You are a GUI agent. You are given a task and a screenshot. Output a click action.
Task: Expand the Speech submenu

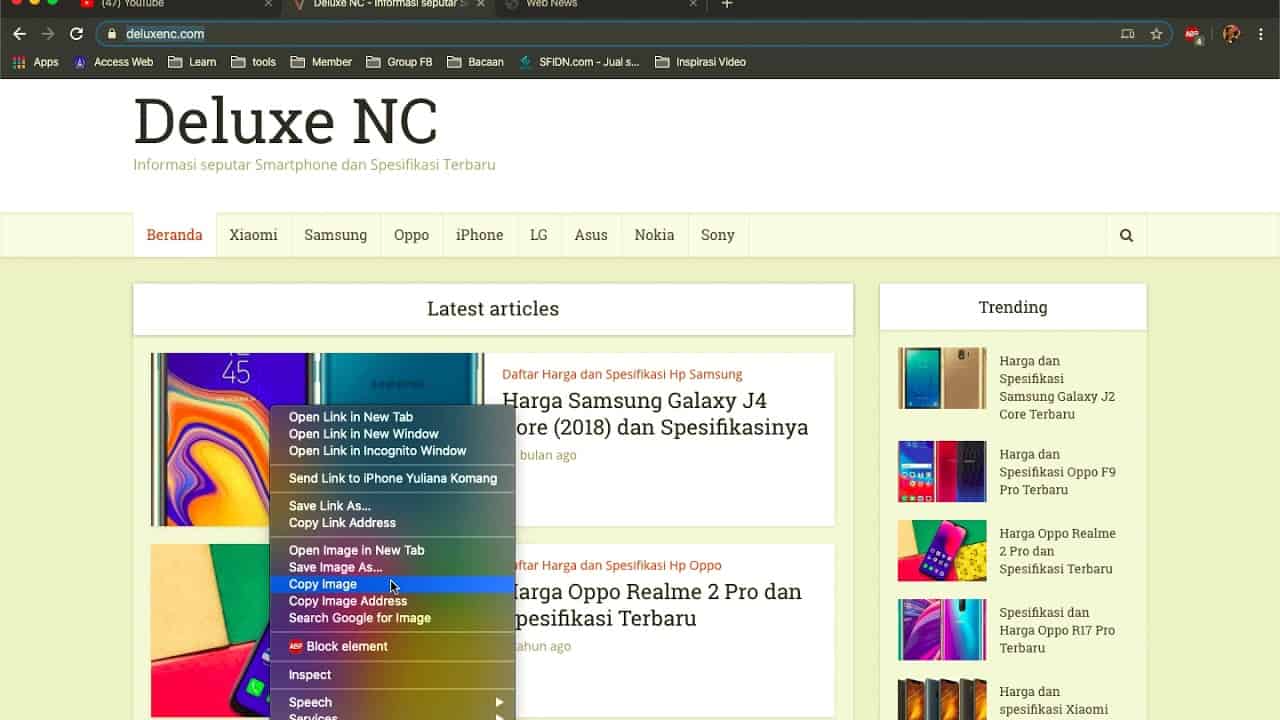coord(392,702)
